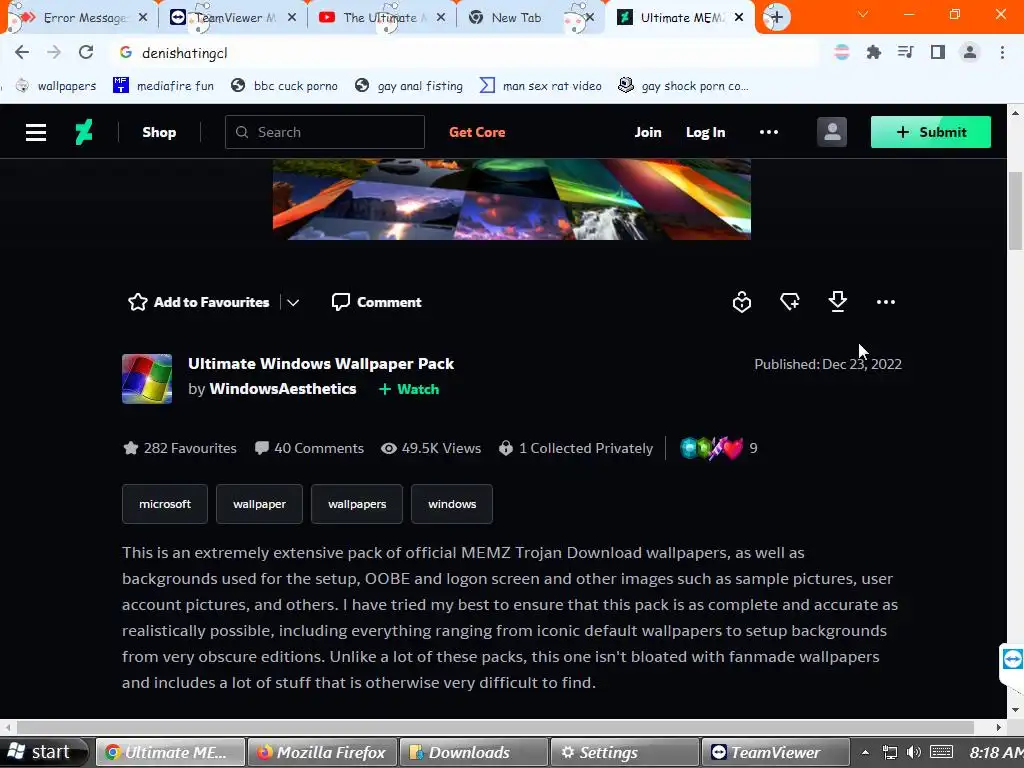Click the 40 Comments count
The image size is (1024, 768).
(x=309, y=448)
